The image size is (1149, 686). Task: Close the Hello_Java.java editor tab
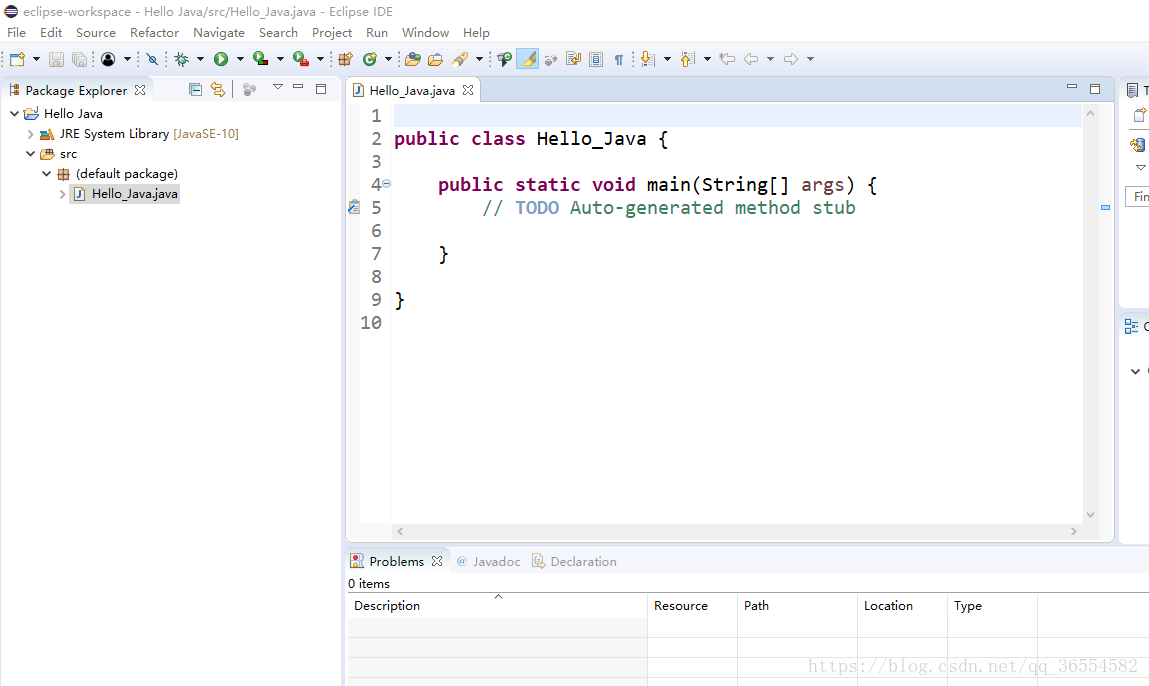(468, 90)
